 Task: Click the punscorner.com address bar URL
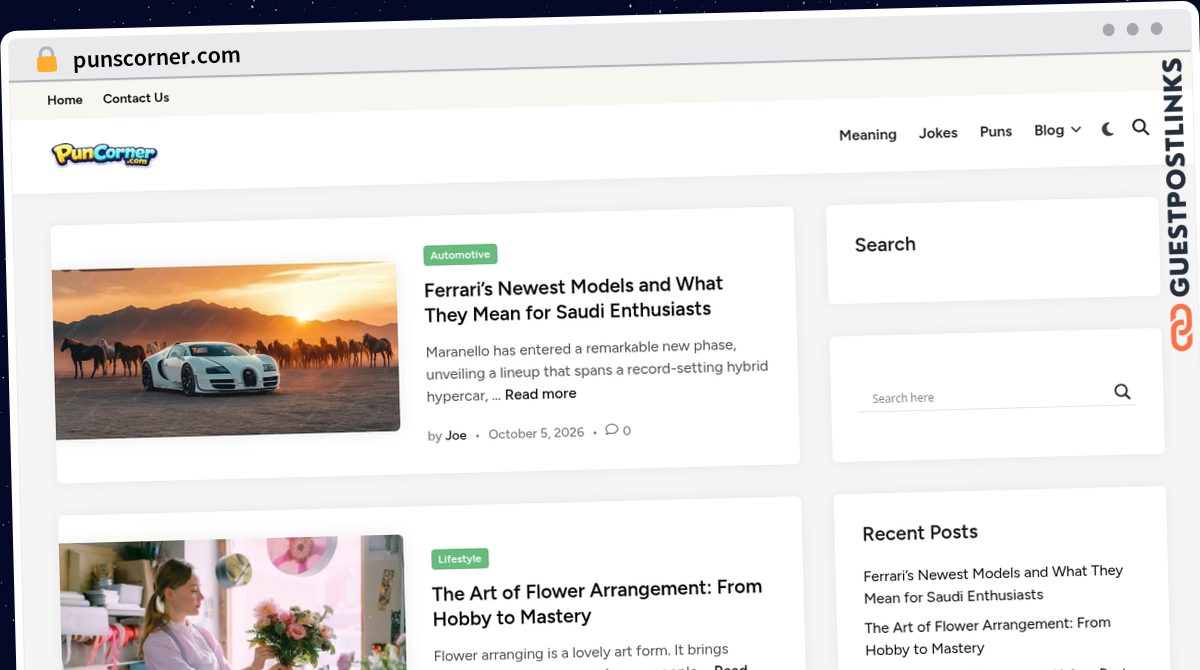click(157, 58)
